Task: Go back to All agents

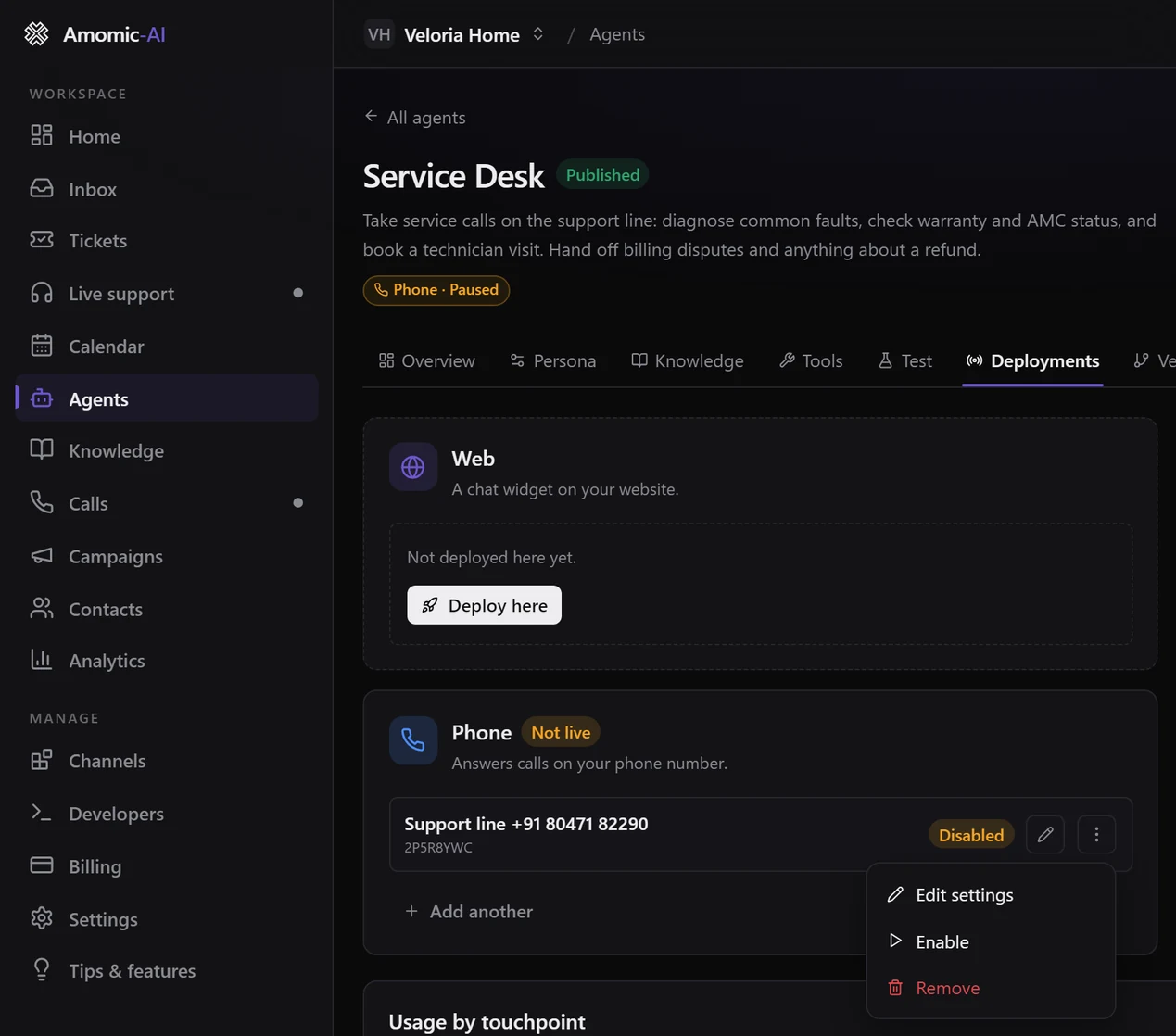Action: (415, 118)
